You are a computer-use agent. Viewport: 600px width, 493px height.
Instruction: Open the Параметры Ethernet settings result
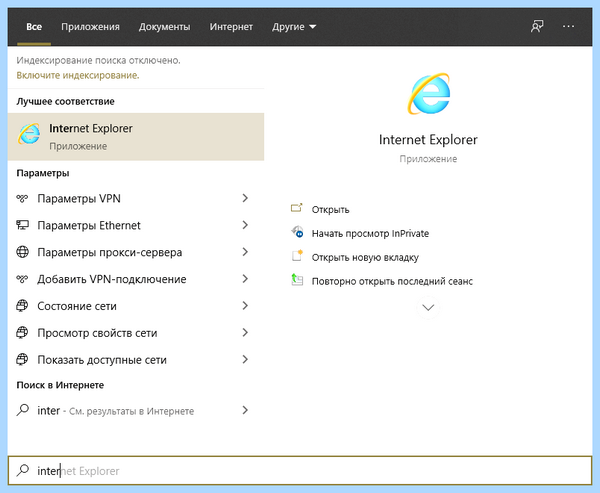coord(136,225)
